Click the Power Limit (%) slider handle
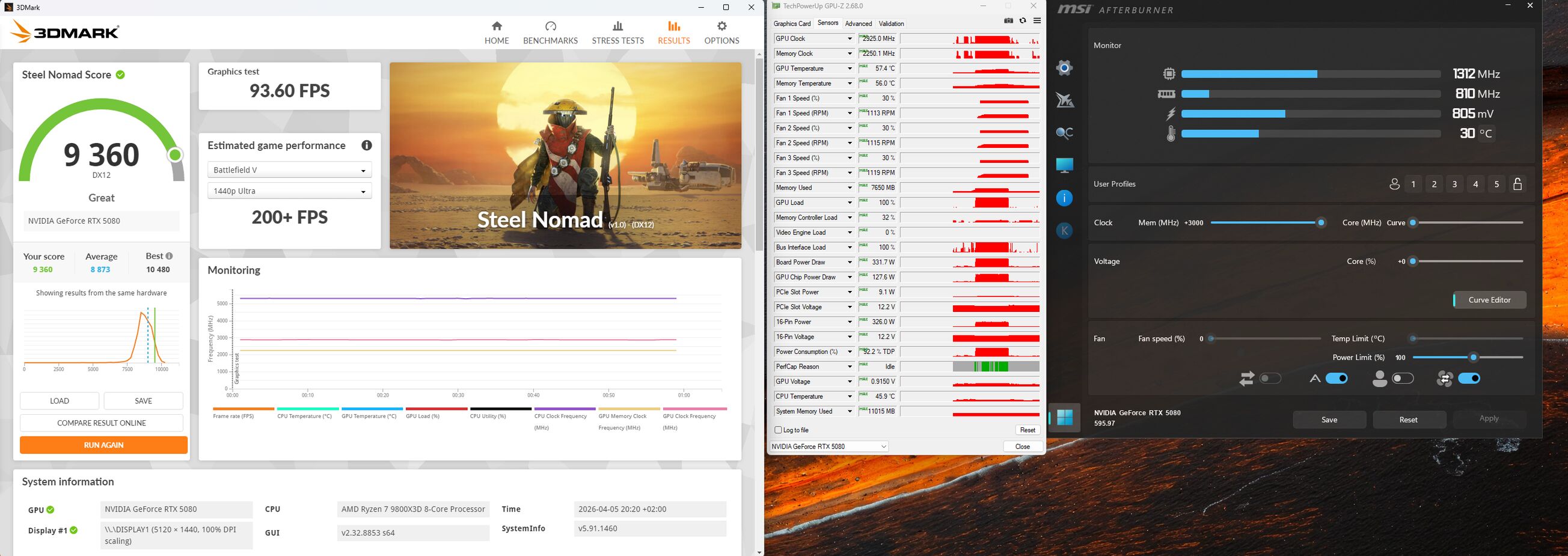Viewport: 1568px width, 556px height. tap(1473, 358)
